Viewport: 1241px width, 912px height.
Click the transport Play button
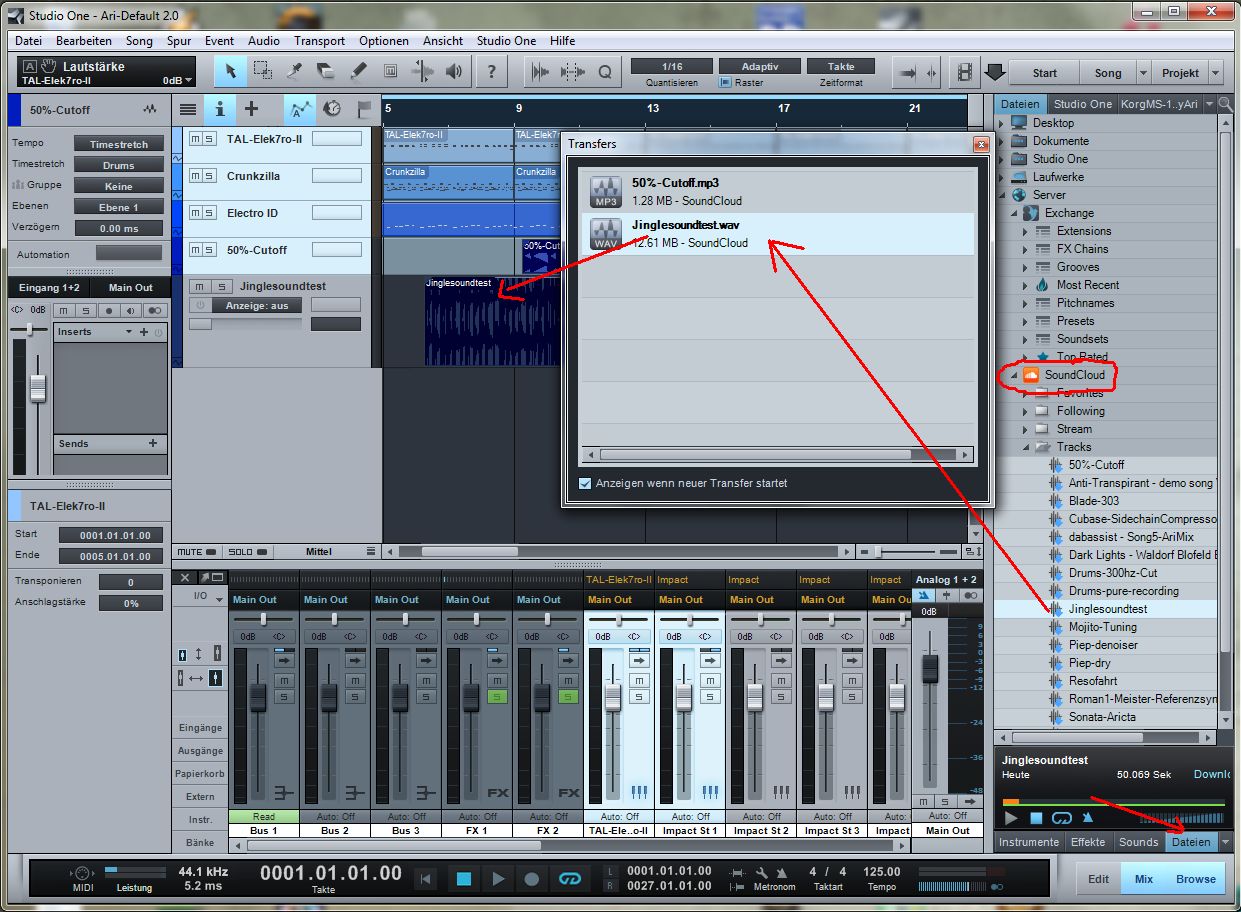pyautogui.click(x=497, y=879)
